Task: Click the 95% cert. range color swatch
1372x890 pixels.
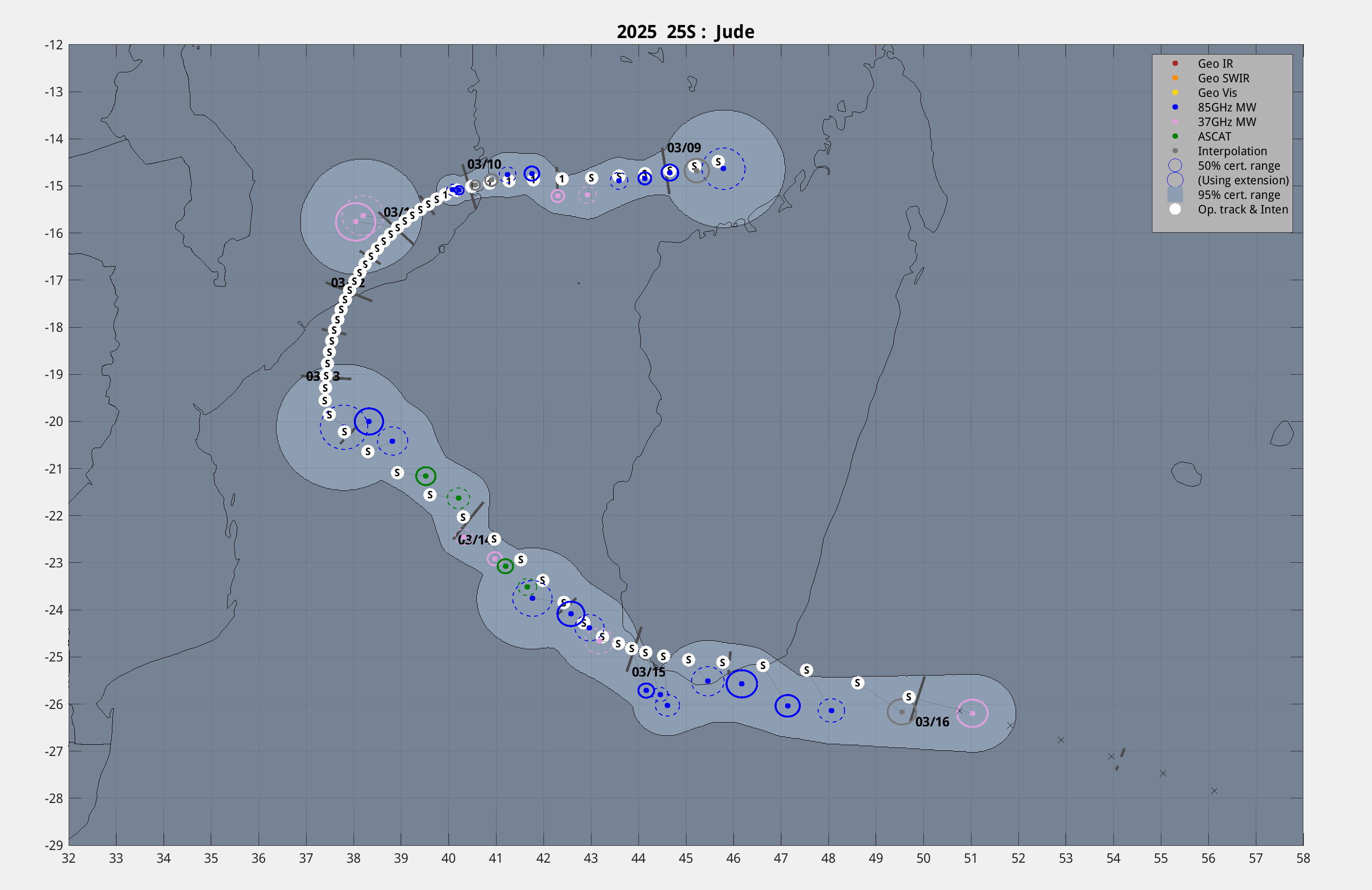Action: (1175, 195)
